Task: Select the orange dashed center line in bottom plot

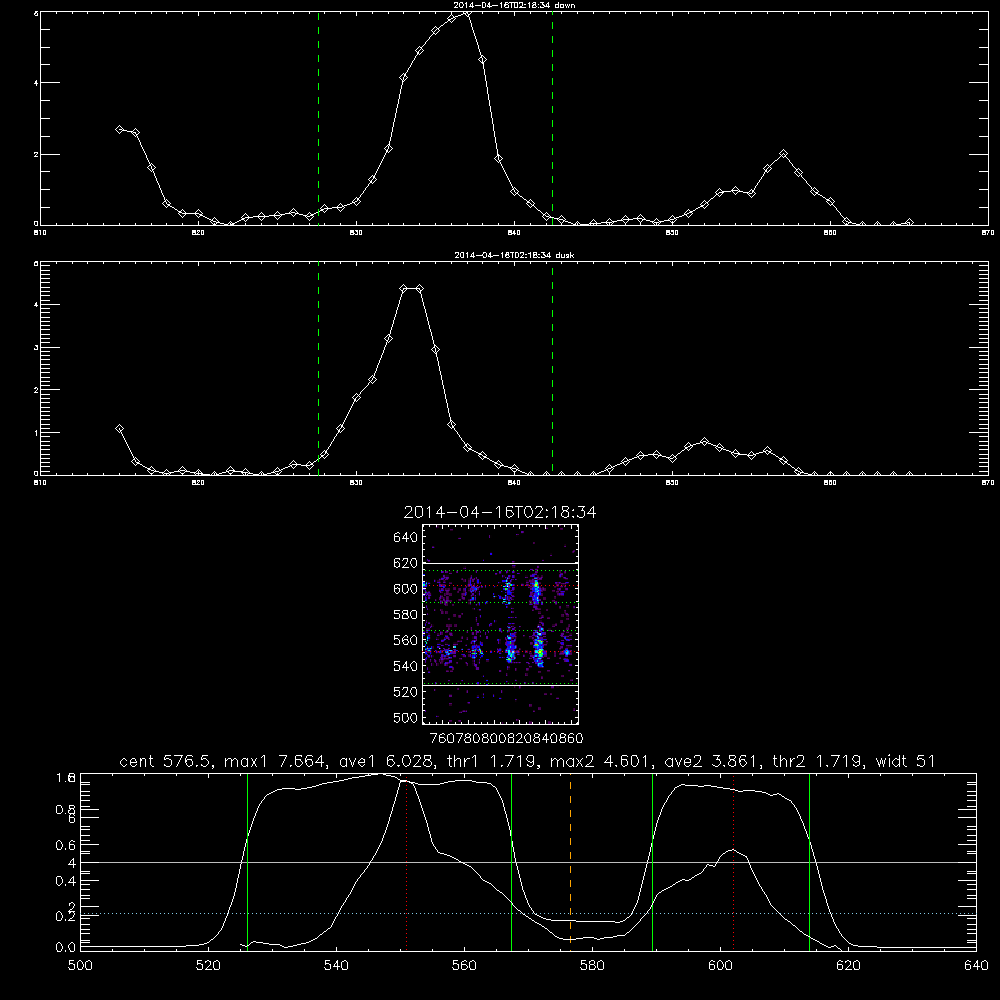Action: click(570, 861)
